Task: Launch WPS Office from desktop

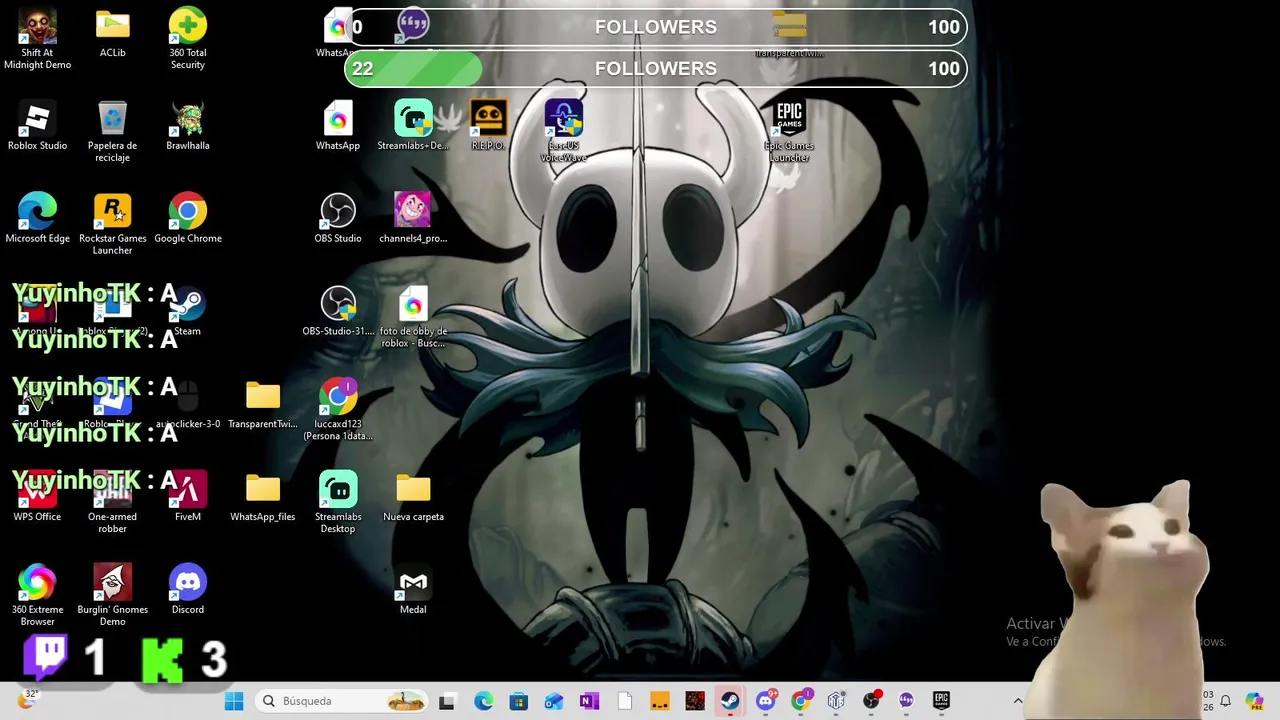Action: click(x=37, y=498)
